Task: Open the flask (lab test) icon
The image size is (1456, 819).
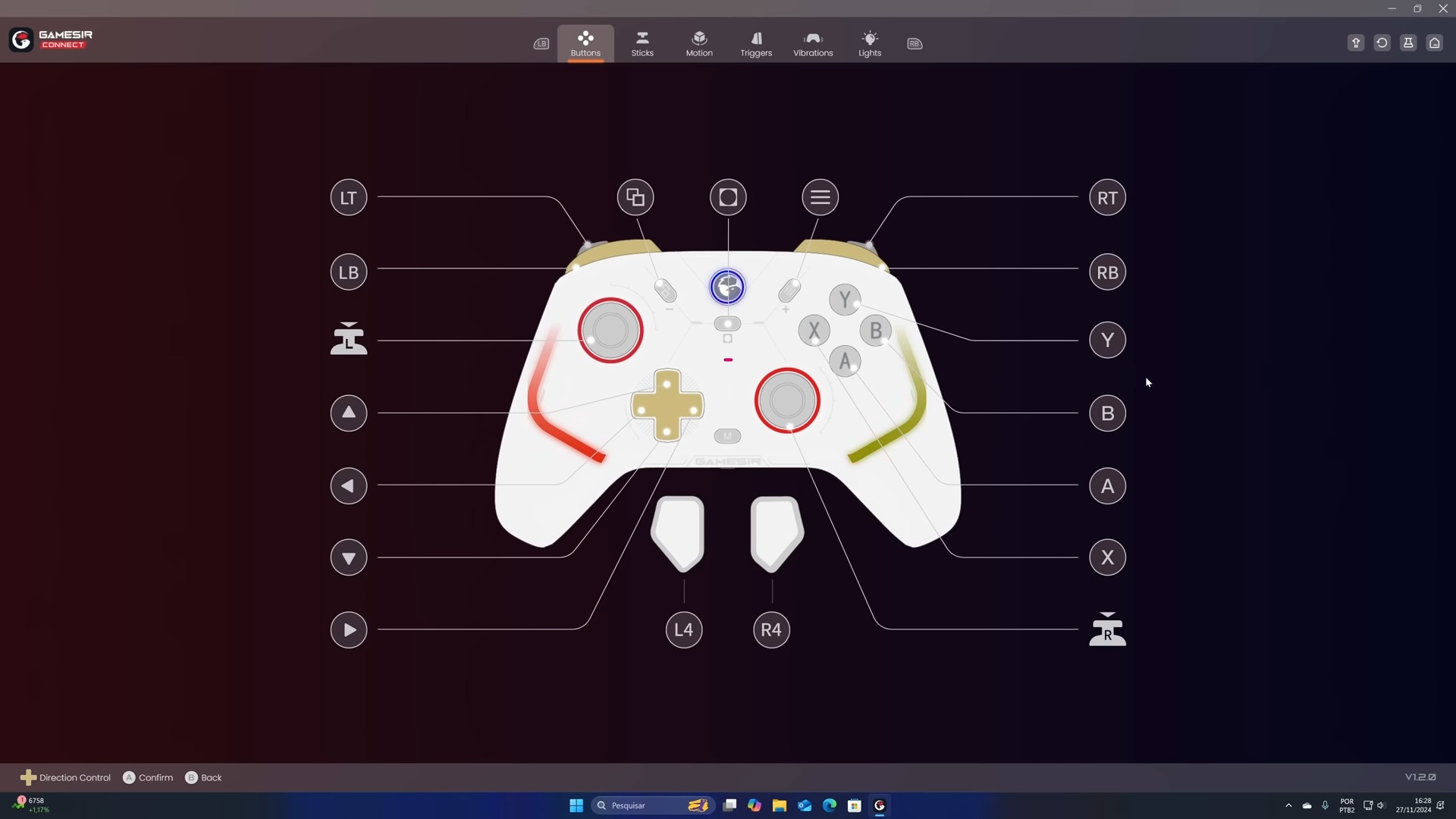Action: (x=1408, y=43)
